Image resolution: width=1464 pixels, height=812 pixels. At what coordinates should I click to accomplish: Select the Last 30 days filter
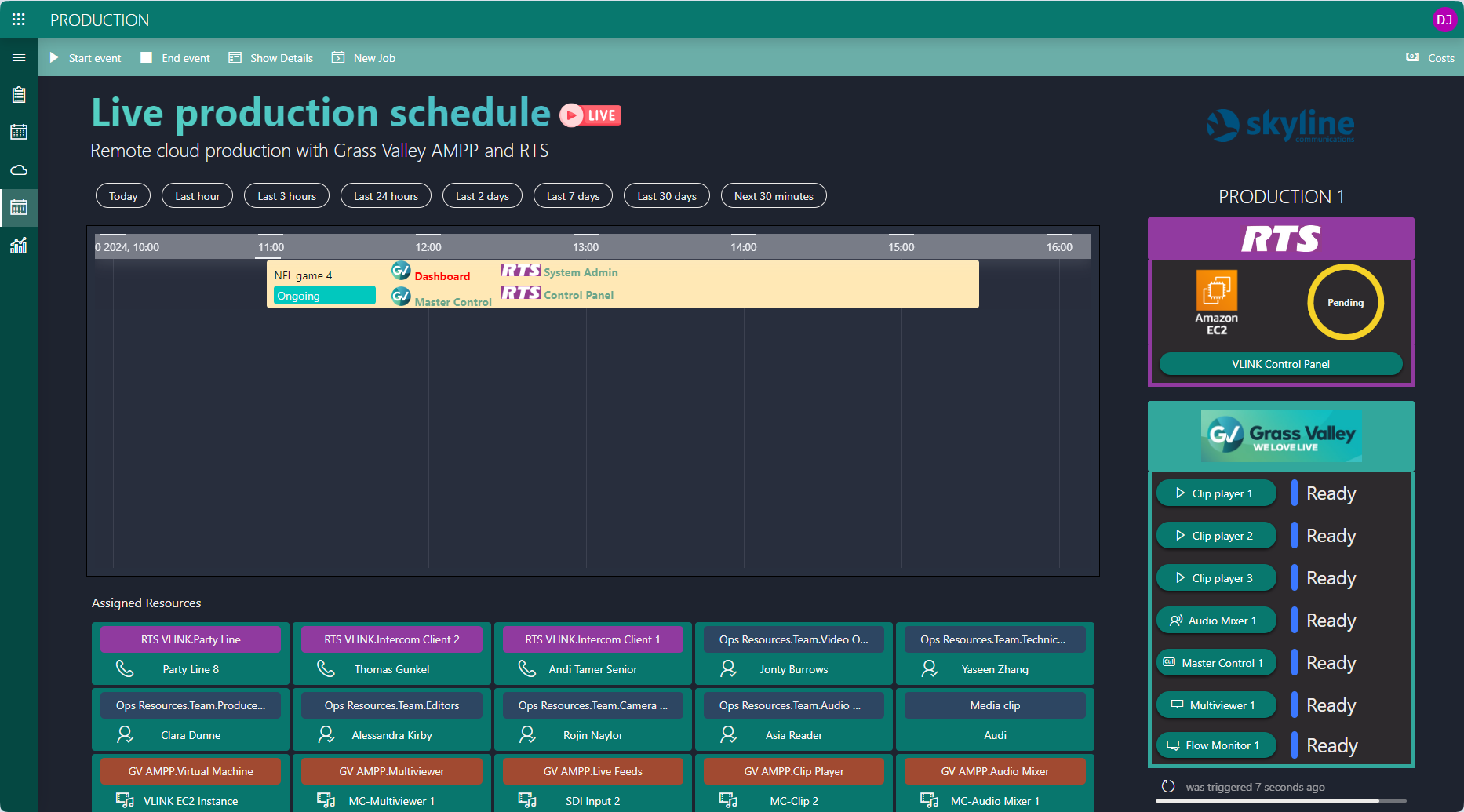coord(667,195)
